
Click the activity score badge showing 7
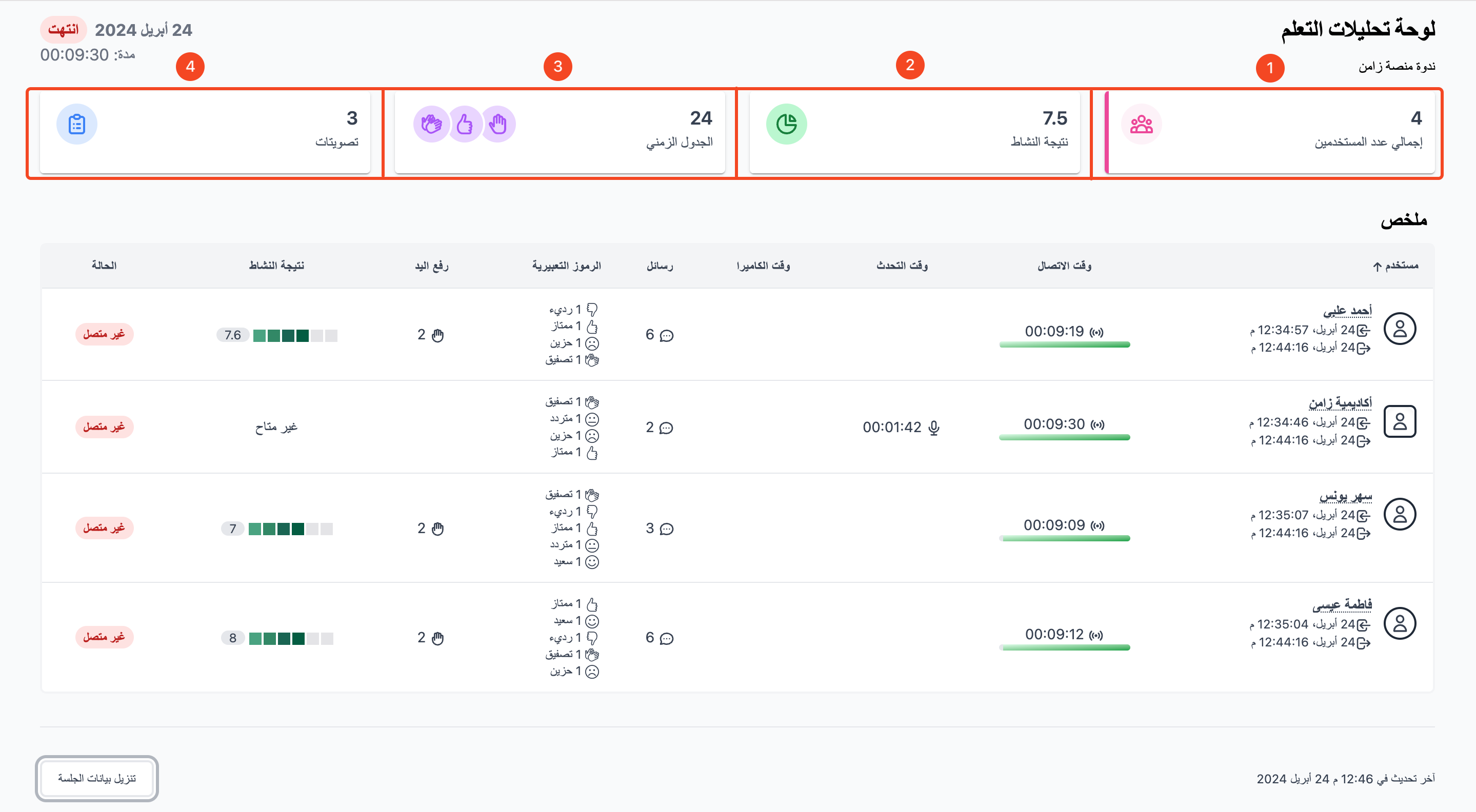click(x=233, y=529)
